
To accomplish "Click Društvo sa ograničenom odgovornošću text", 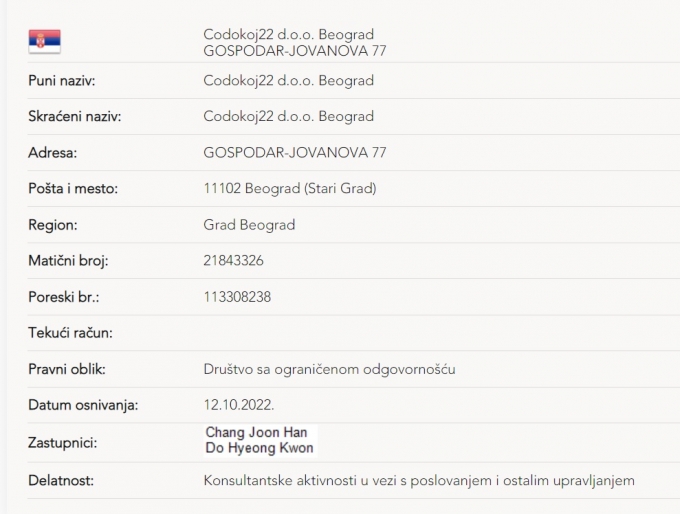I will click(329, 370).
